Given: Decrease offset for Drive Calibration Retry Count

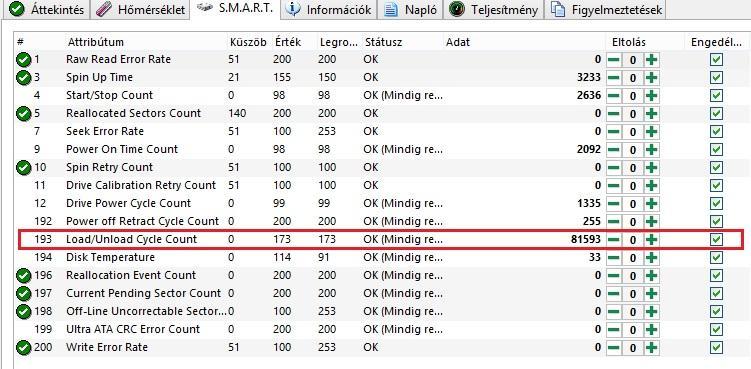Looking at the screenshot, I should pyautogui.click(x=614, y=185).
